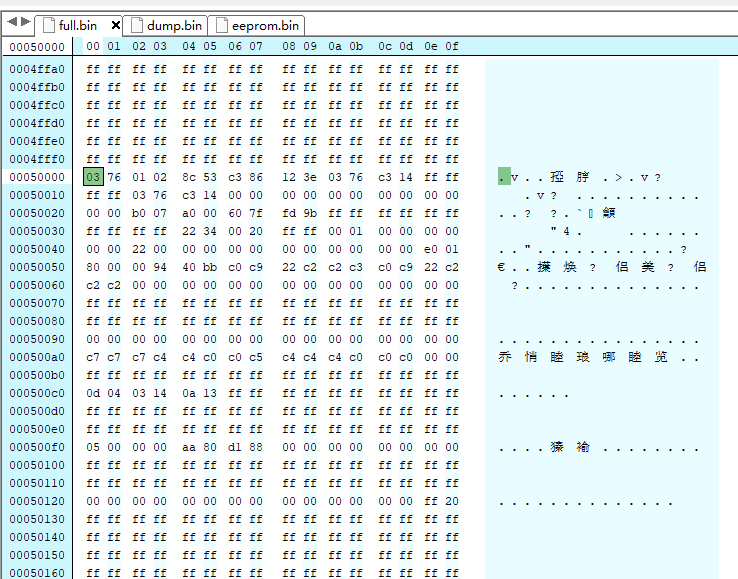The image size is (738, 579).
Task: Click the file icon on full.bin tab
Action: tap(47, 25)
